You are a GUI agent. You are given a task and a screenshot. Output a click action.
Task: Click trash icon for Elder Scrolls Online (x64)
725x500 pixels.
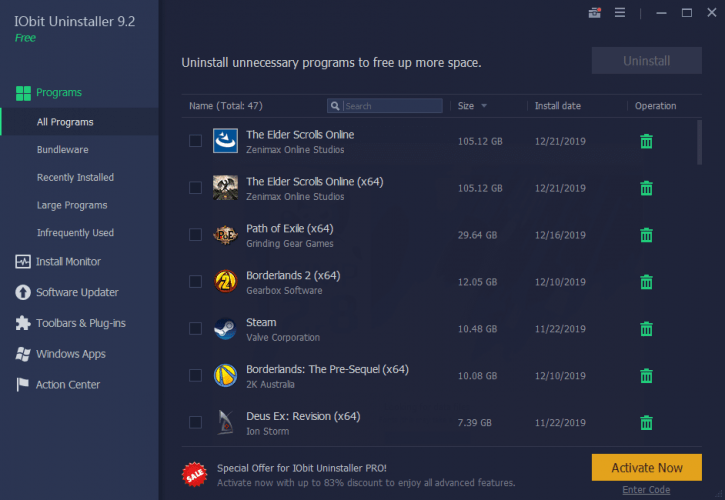[x=646, y=188]
